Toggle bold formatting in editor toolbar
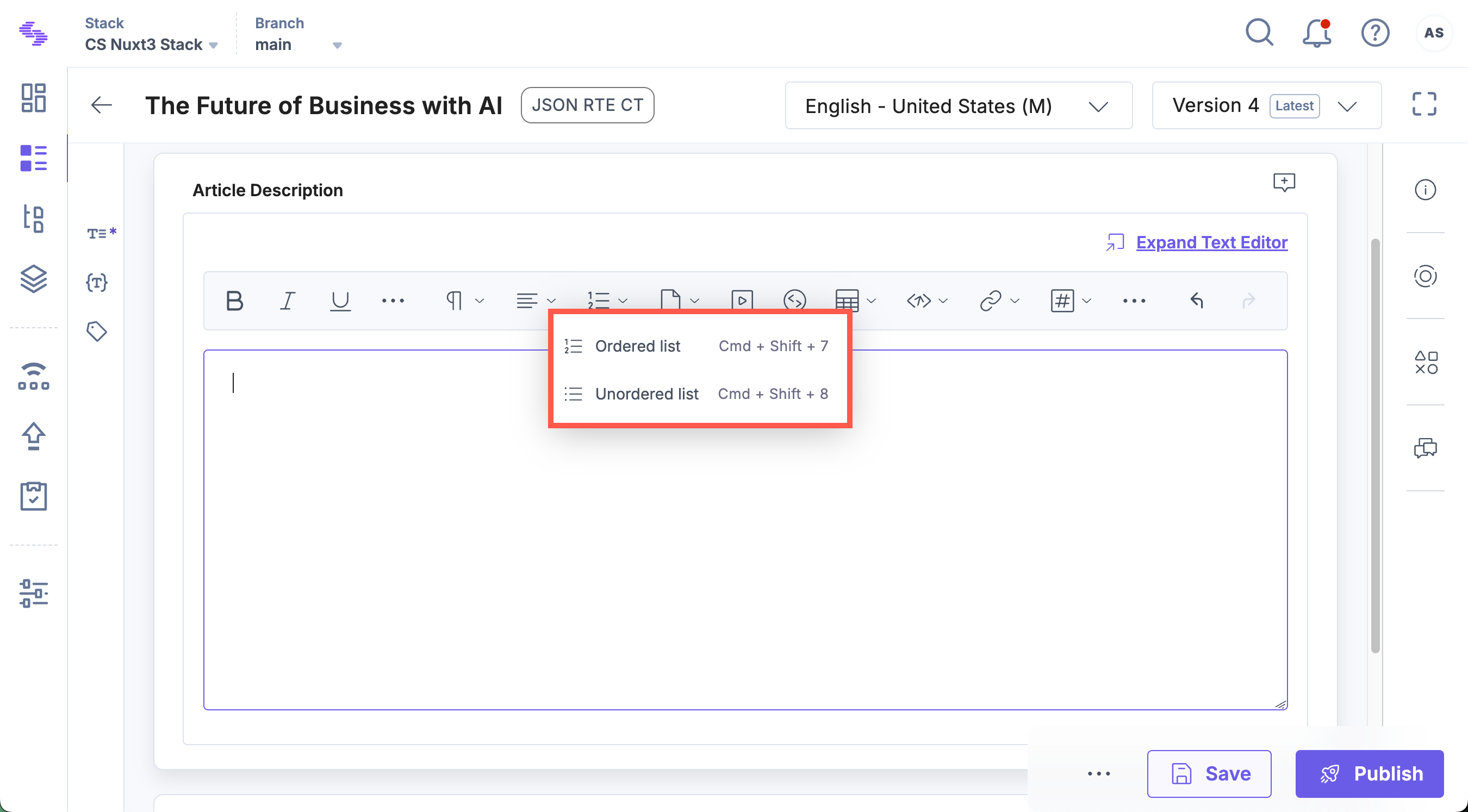Screen dimensions: 1468x812 pyautogui.click(x=234, y=301)
